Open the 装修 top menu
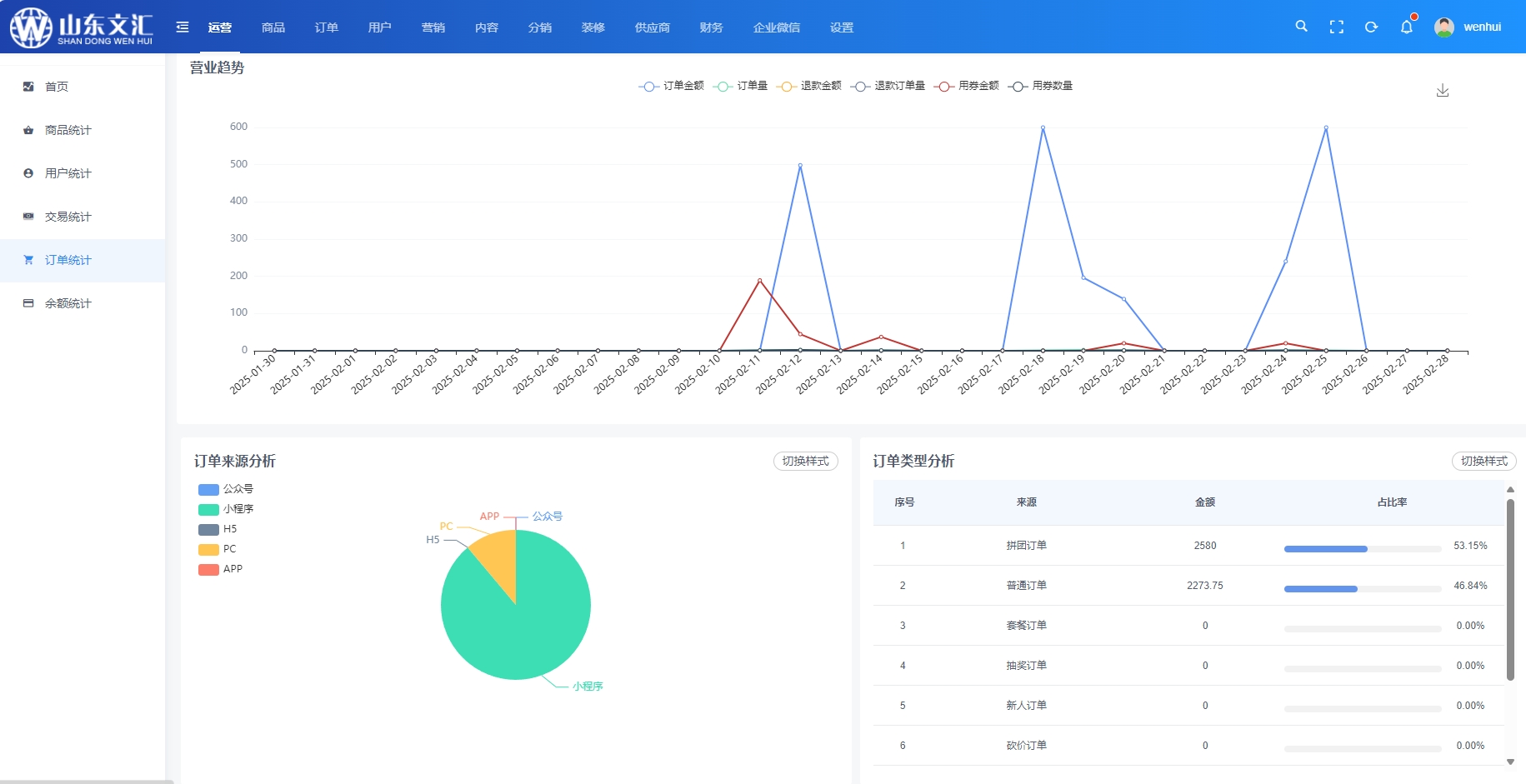1526x784 pixels. [593, 27]
